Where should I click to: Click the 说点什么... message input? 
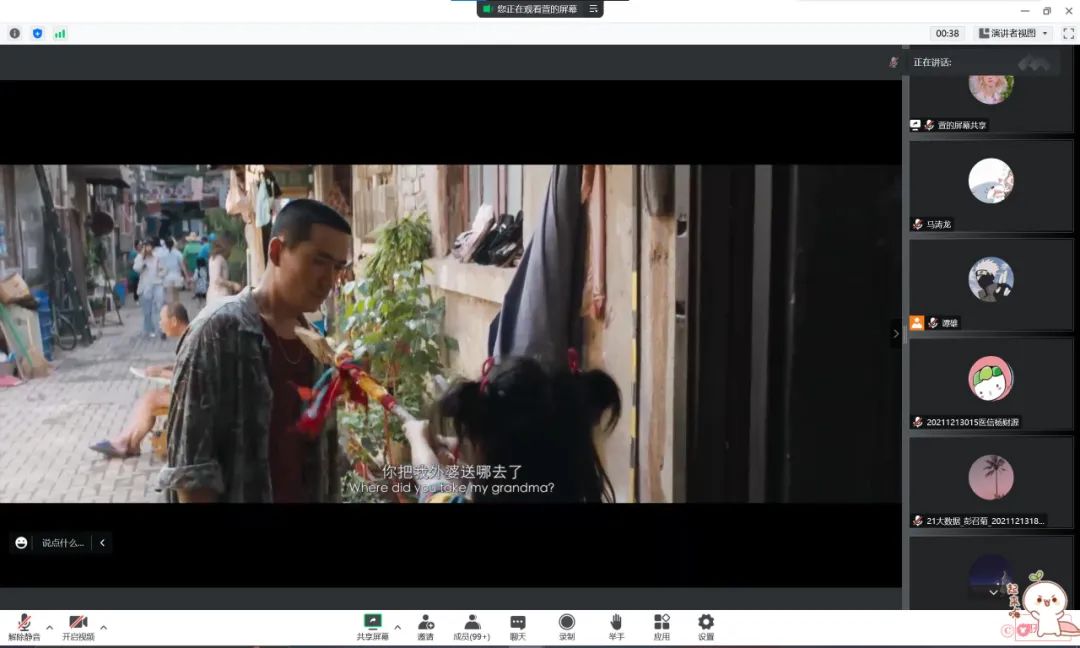(63, 543)
